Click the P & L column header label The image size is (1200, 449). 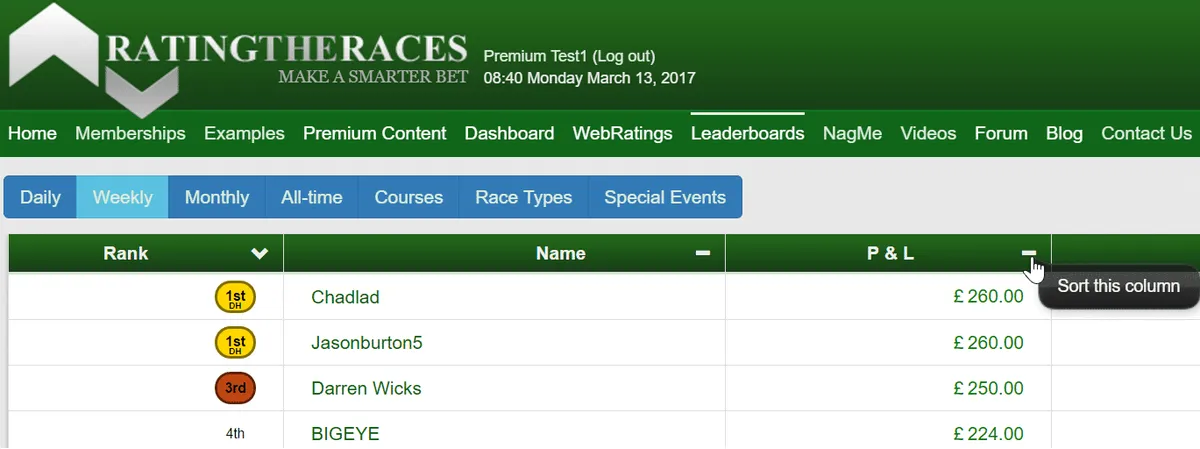point(890,254)
